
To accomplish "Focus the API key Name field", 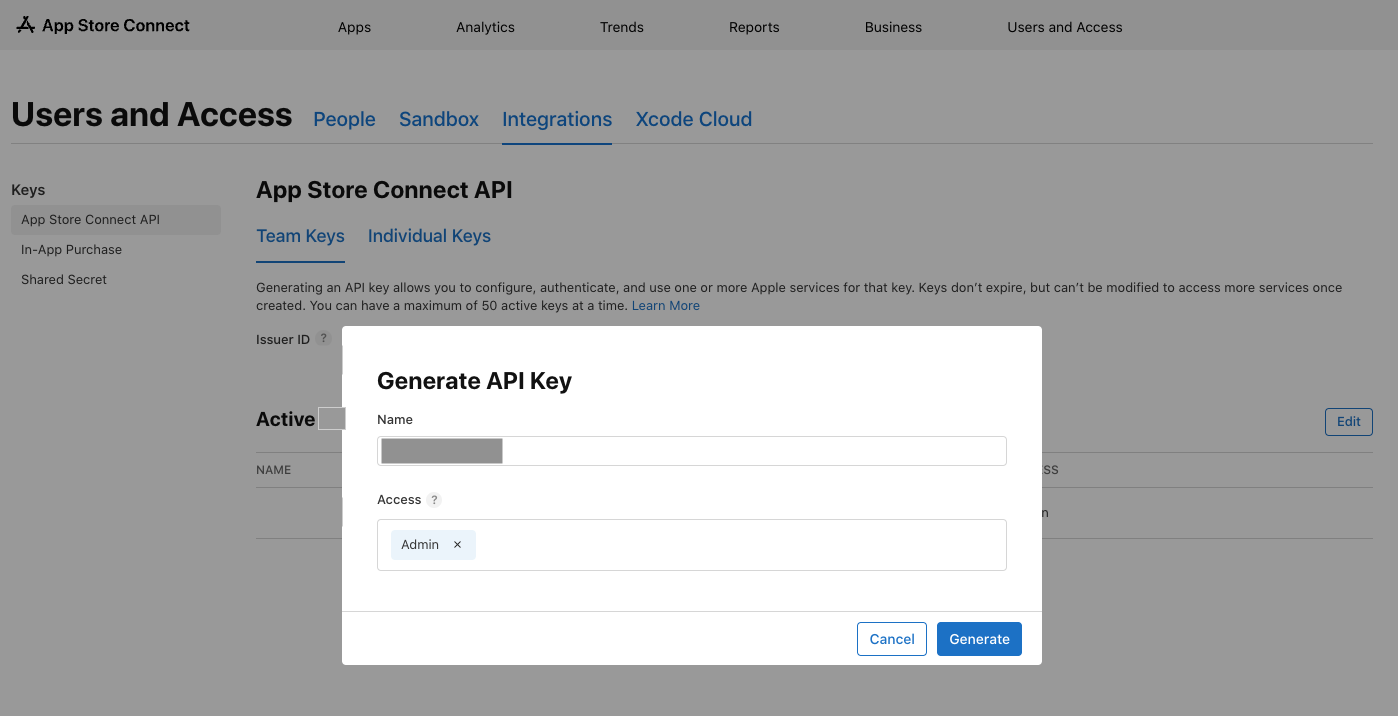I will point(692,451).
